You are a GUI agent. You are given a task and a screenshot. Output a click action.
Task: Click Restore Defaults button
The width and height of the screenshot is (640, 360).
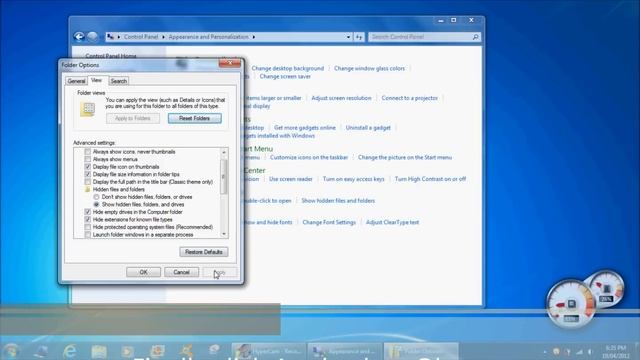pyautogui.click(x=204, y=252)
